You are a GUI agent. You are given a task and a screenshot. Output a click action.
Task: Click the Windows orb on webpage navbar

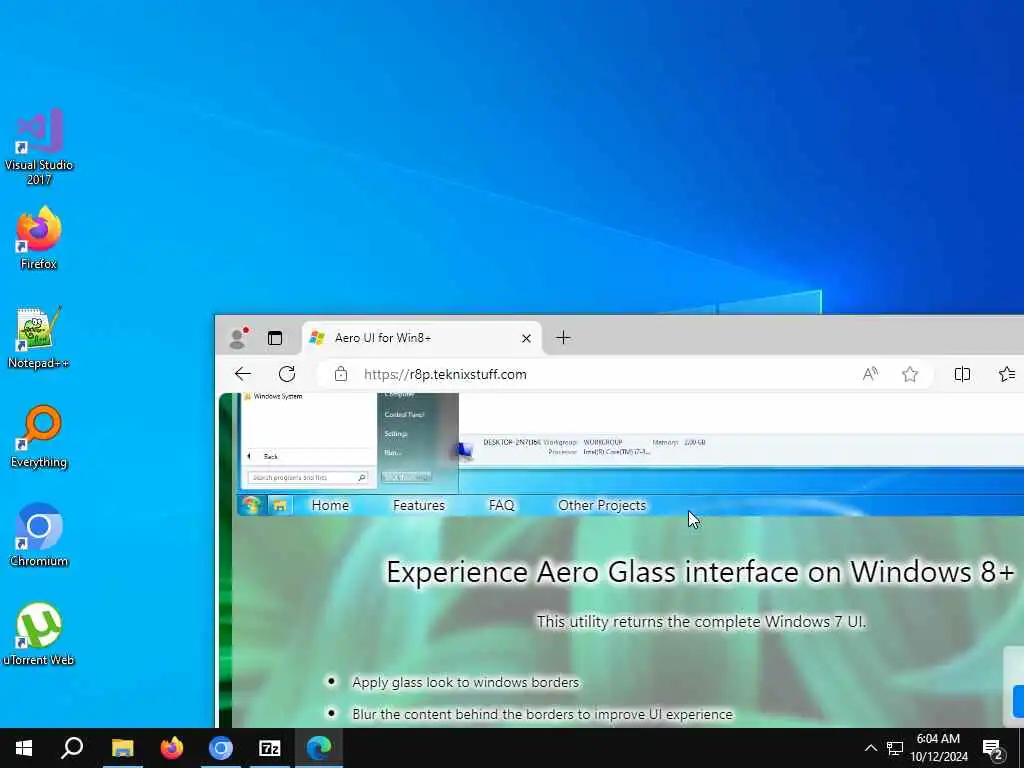[251, 505]
